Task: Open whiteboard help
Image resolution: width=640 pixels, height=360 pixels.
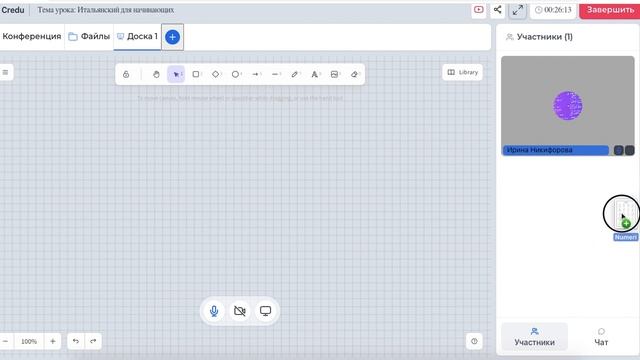Action: [474, 341]
